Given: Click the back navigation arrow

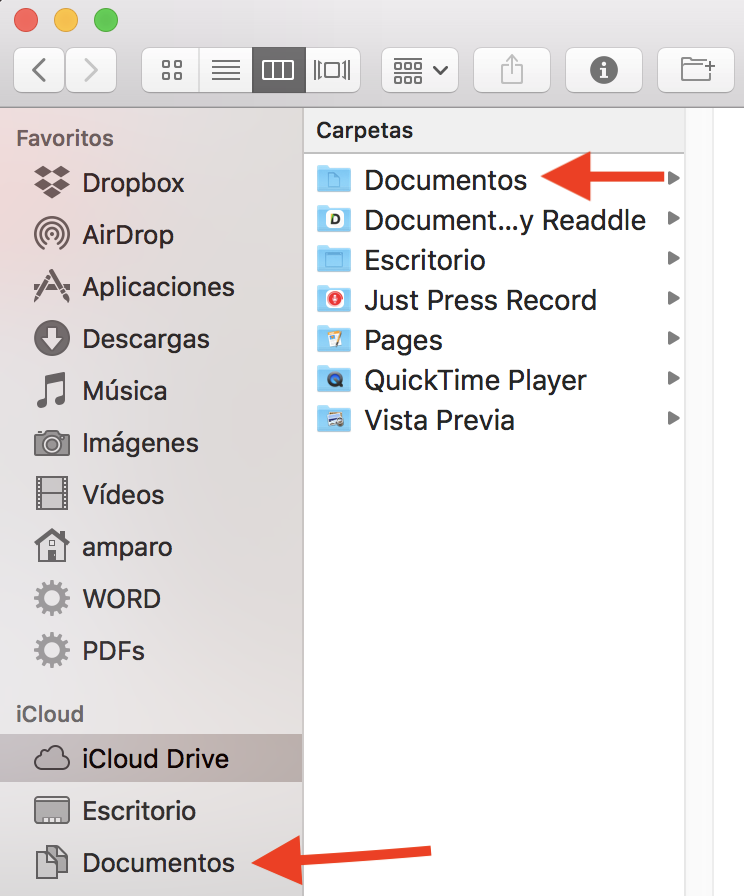Looking at the screenshot, I should (x=40, y=69).
